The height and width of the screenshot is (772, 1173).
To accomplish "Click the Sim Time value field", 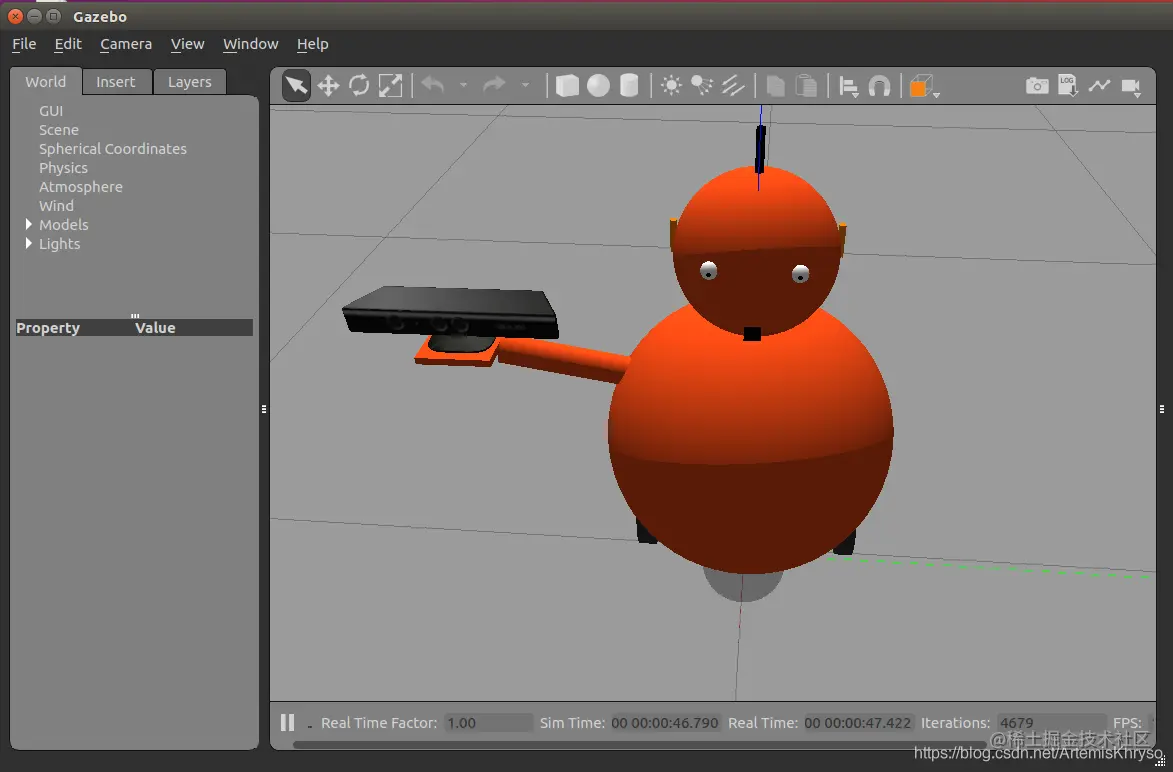I will (666, 723).
